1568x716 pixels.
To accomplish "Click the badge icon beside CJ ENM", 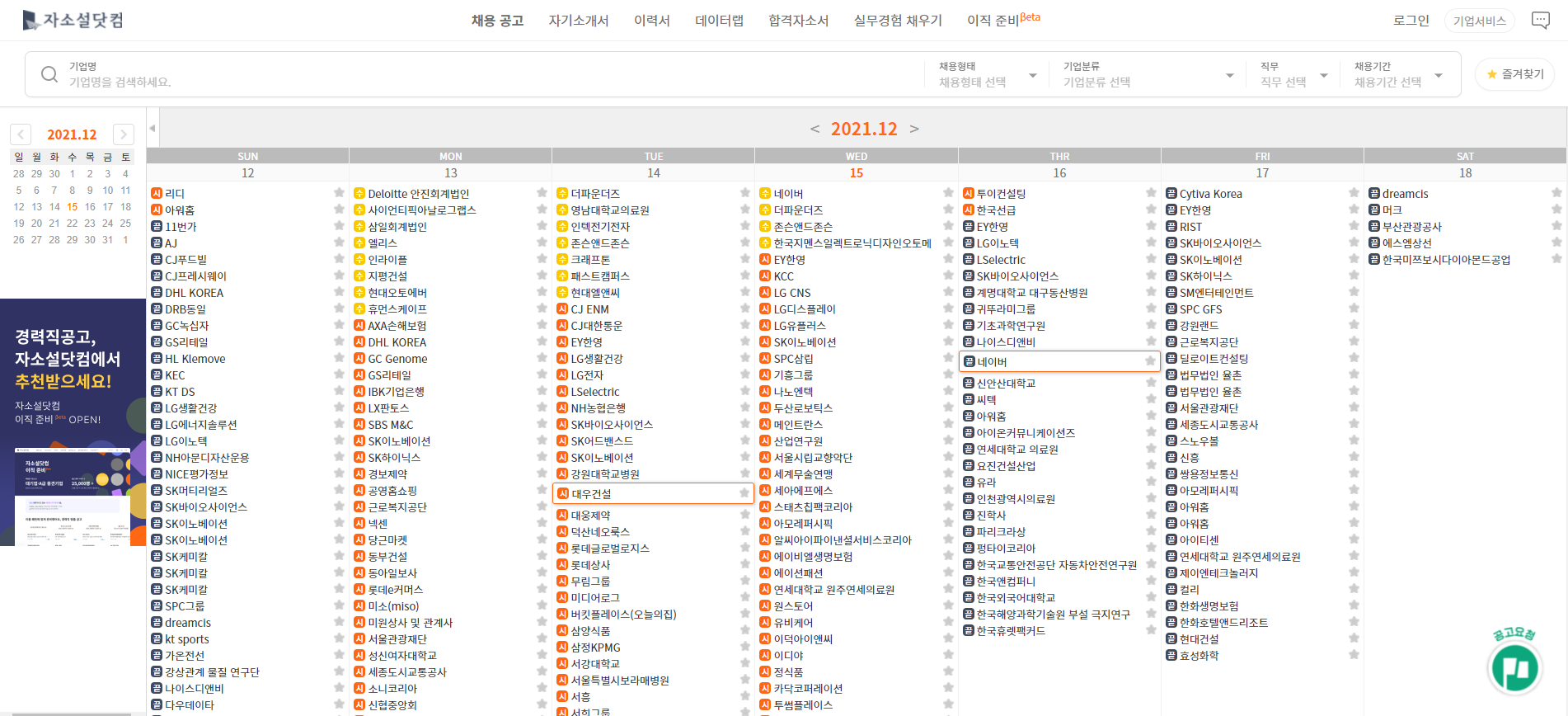I will 562,309.
